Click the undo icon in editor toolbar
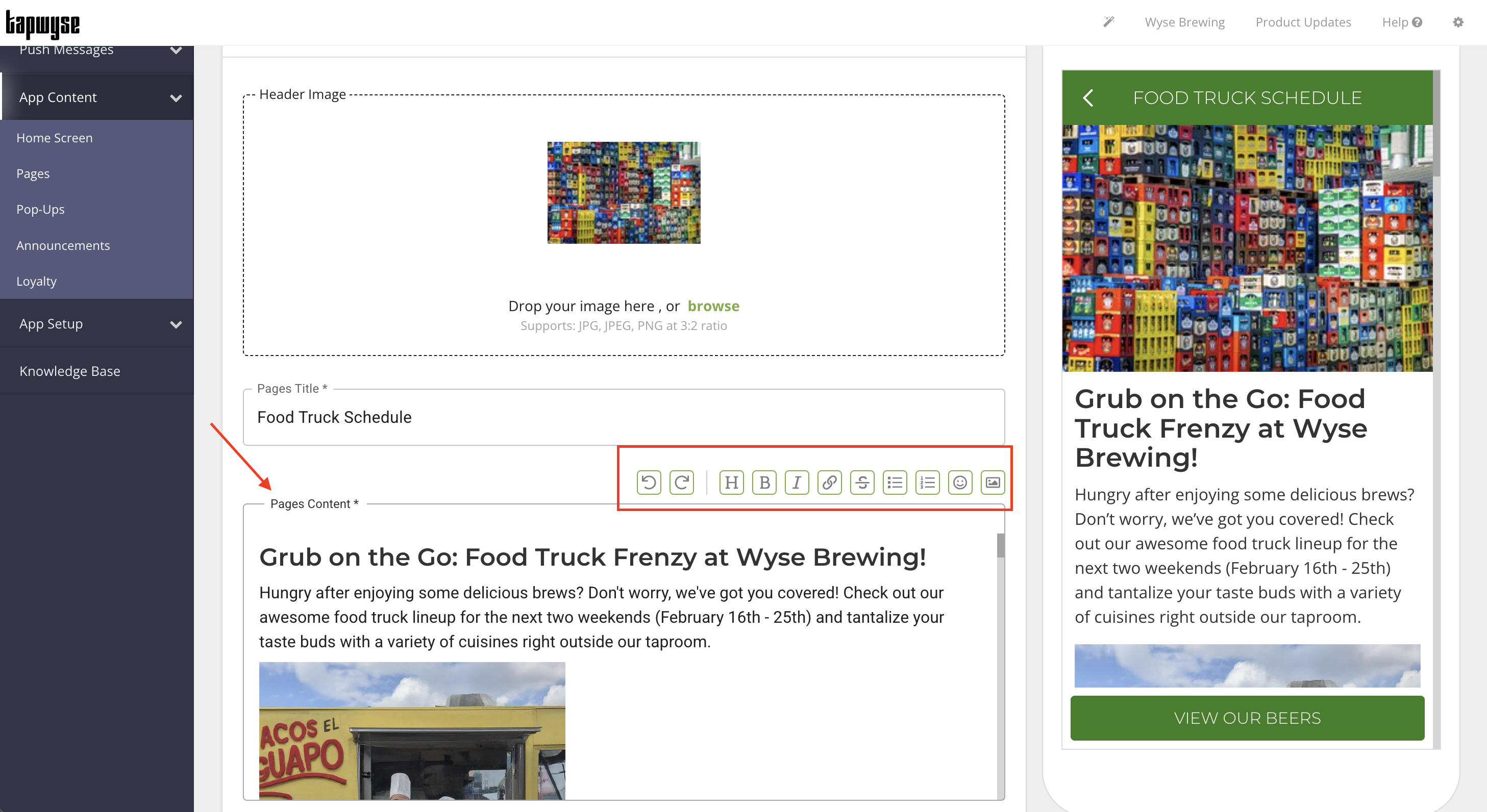This screenshot has height=812, width=1487. pos(649,483)
